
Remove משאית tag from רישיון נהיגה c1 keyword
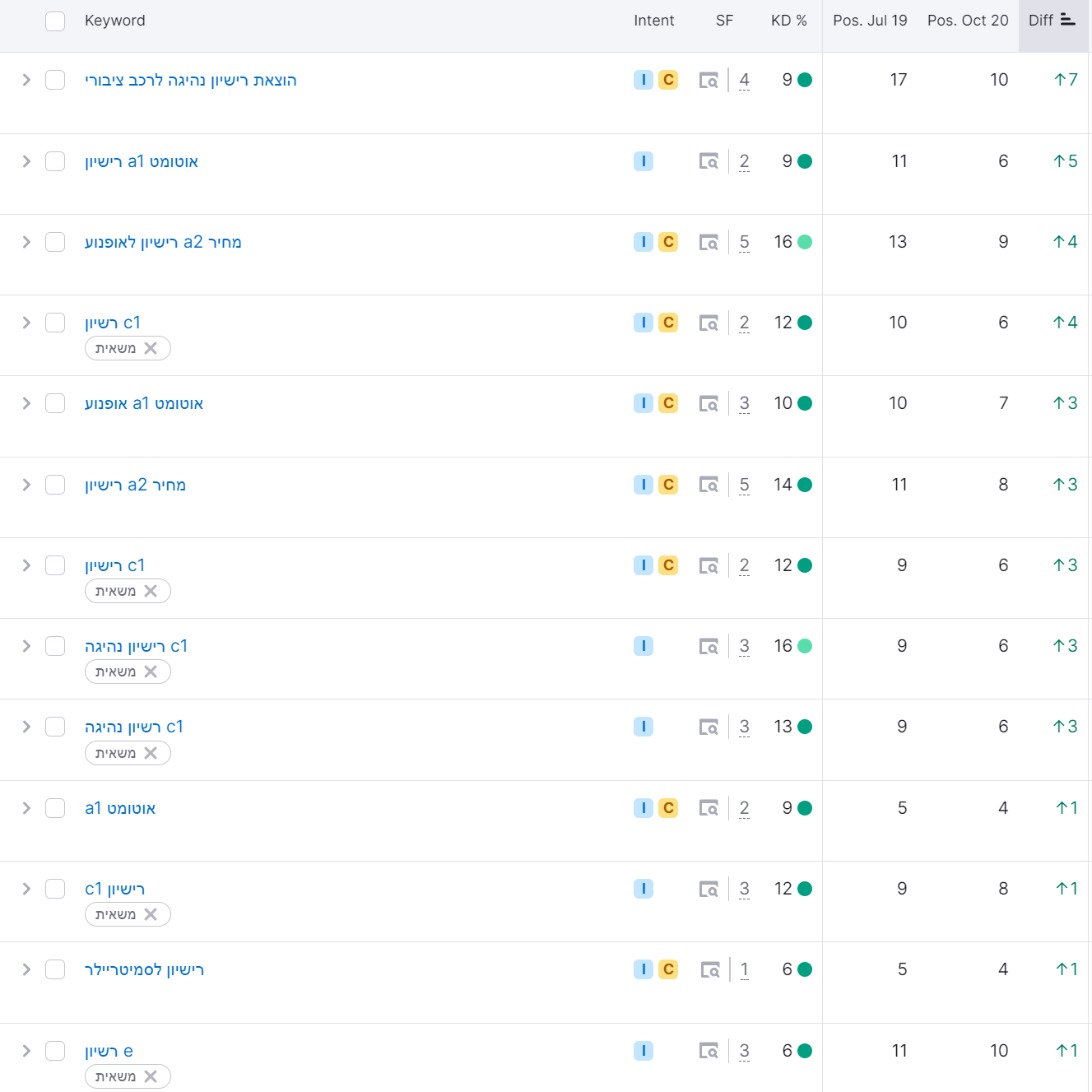[x=151, y=671]
